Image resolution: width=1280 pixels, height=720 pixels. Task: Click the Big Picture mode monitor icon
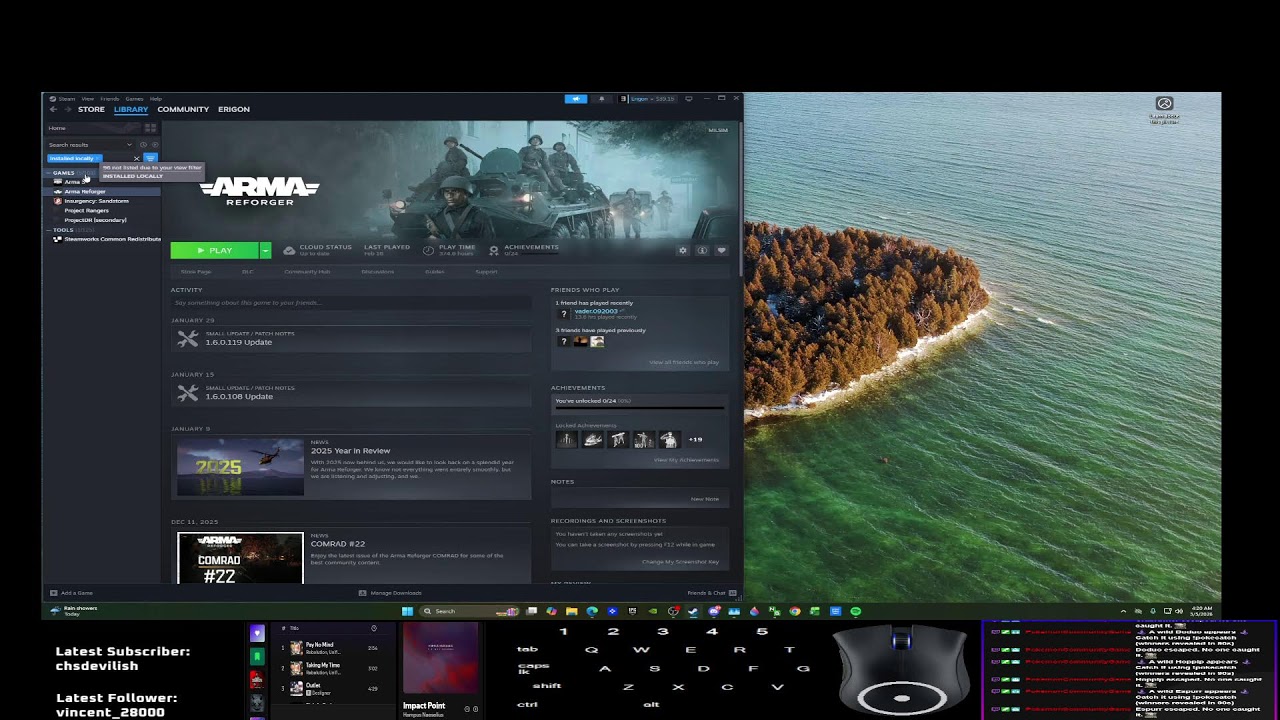point(688,99)
